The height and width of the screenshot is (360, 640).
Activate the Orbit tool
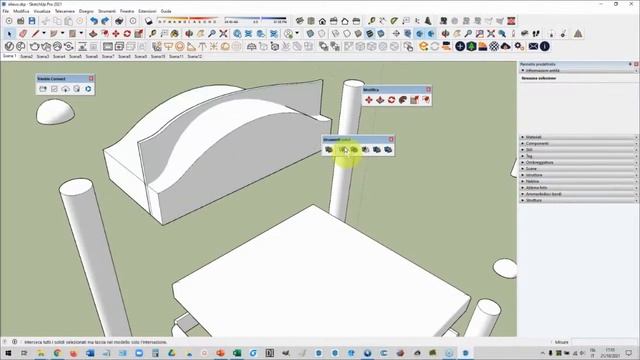click(x=189, y=34)
